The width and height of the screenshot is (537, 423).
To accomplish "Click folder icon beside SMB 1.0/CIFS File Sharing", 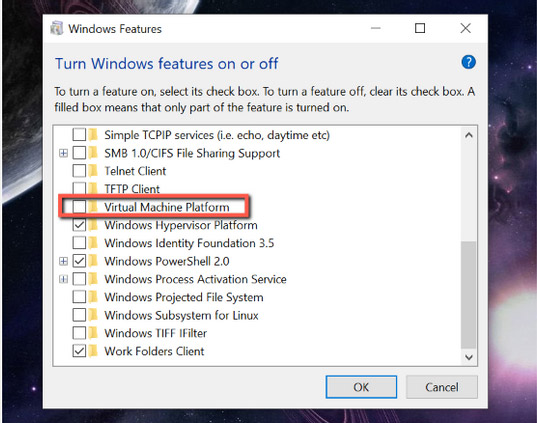I will (93, 153).
